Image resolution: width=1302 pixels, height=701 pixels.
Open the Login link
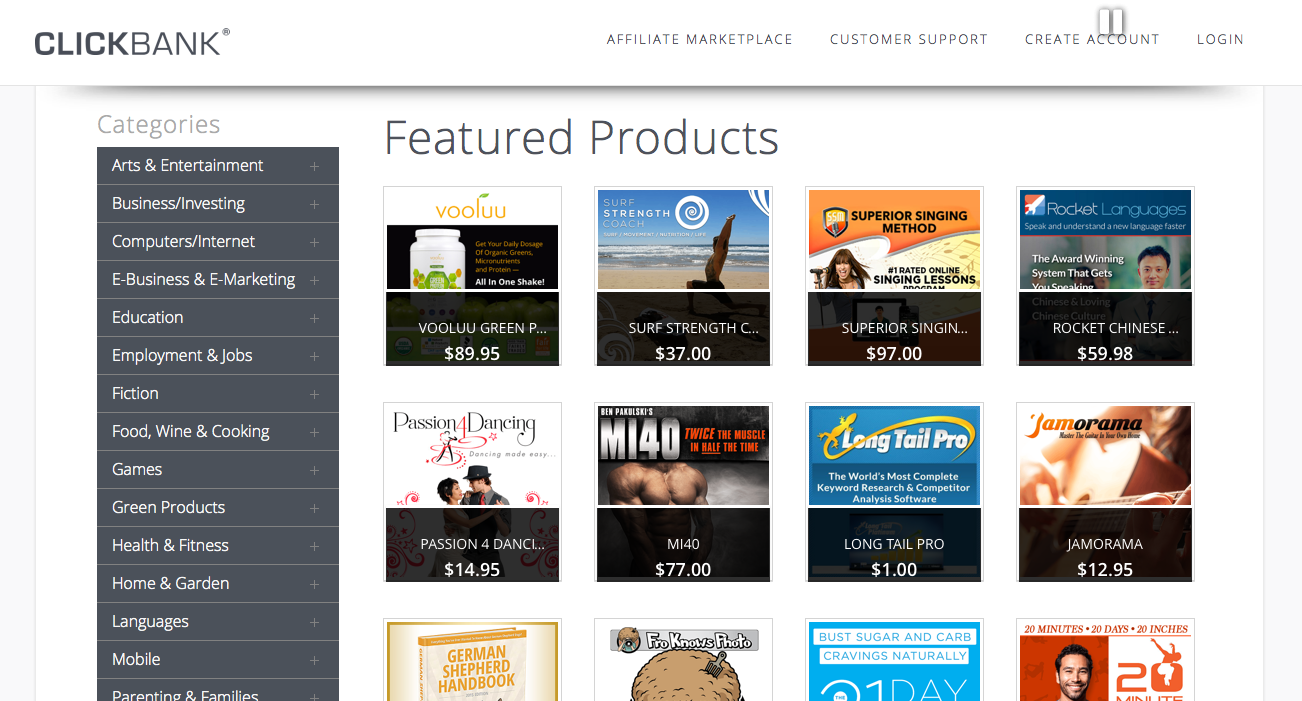[1220, 40]
